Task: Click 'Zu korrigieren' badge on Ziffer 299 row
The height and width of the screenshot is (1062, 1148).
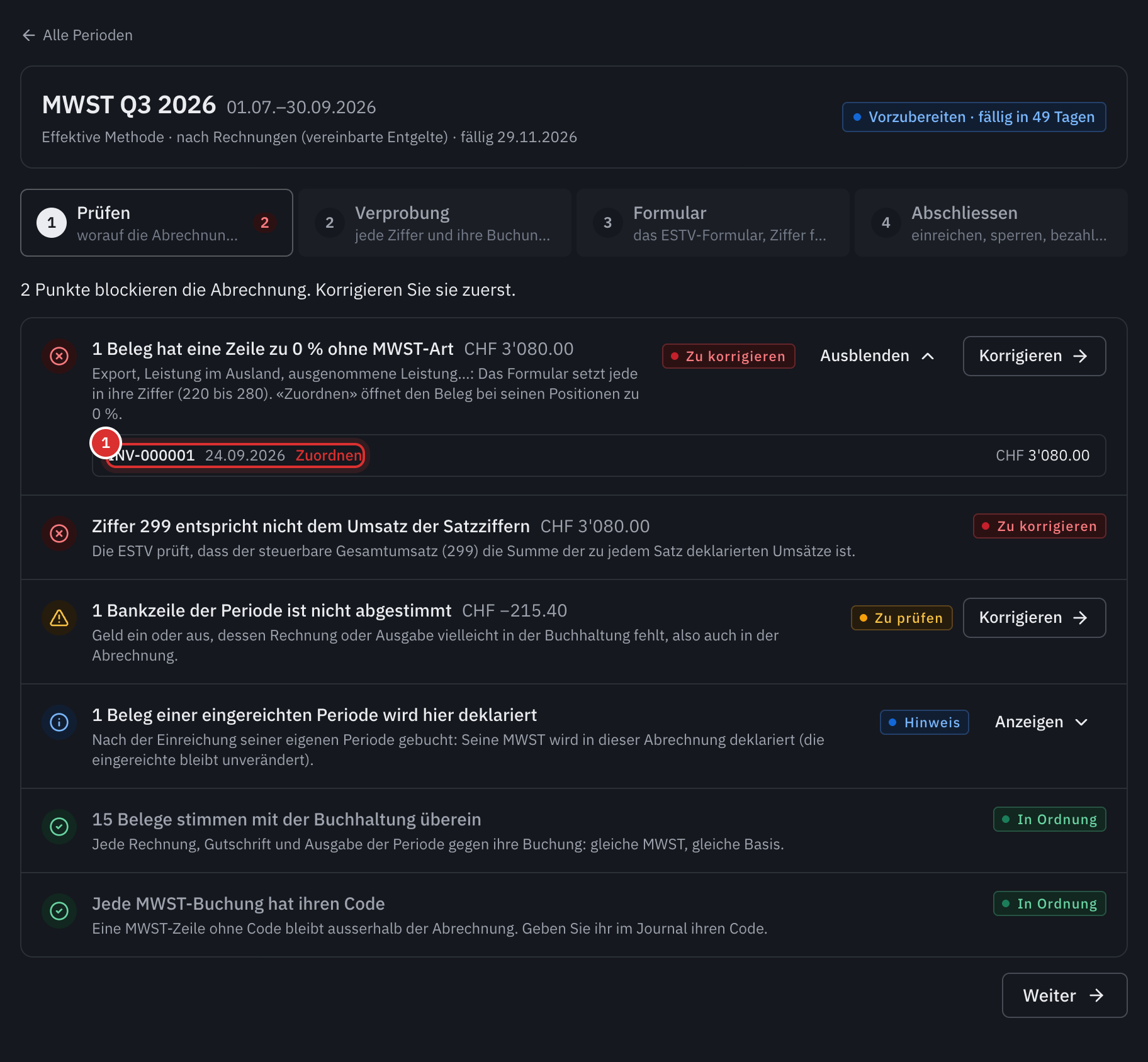Action: click(x=1039, y=526)
